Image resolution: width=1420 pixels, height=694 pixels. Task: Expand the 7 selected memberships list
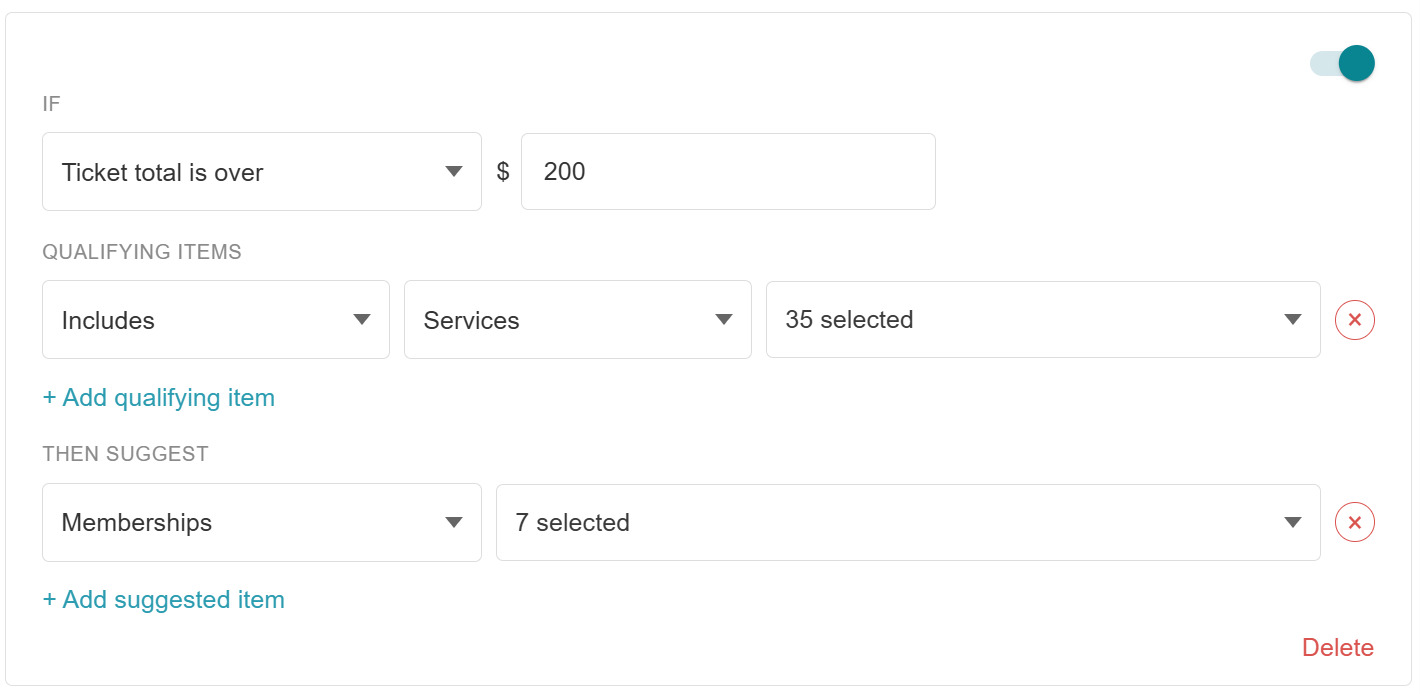click(908, 522)
